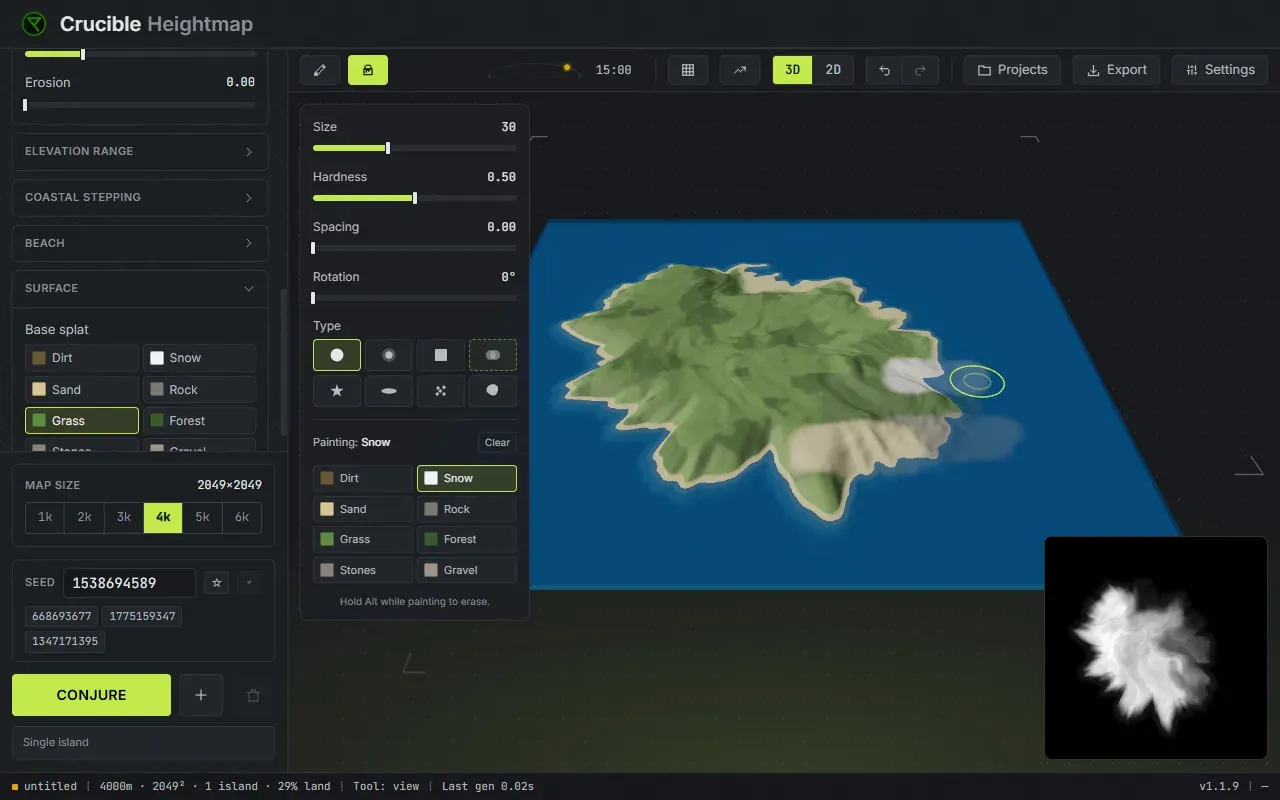The width and height of the screenshot is (1280, 800).
Task: Click the trend line chart icon
Action: [740, 70]
